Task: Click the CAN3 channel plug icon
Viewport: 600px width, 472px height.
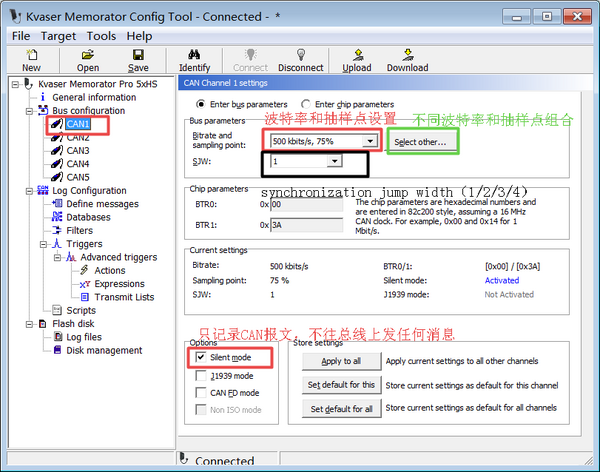Action: 57,150
